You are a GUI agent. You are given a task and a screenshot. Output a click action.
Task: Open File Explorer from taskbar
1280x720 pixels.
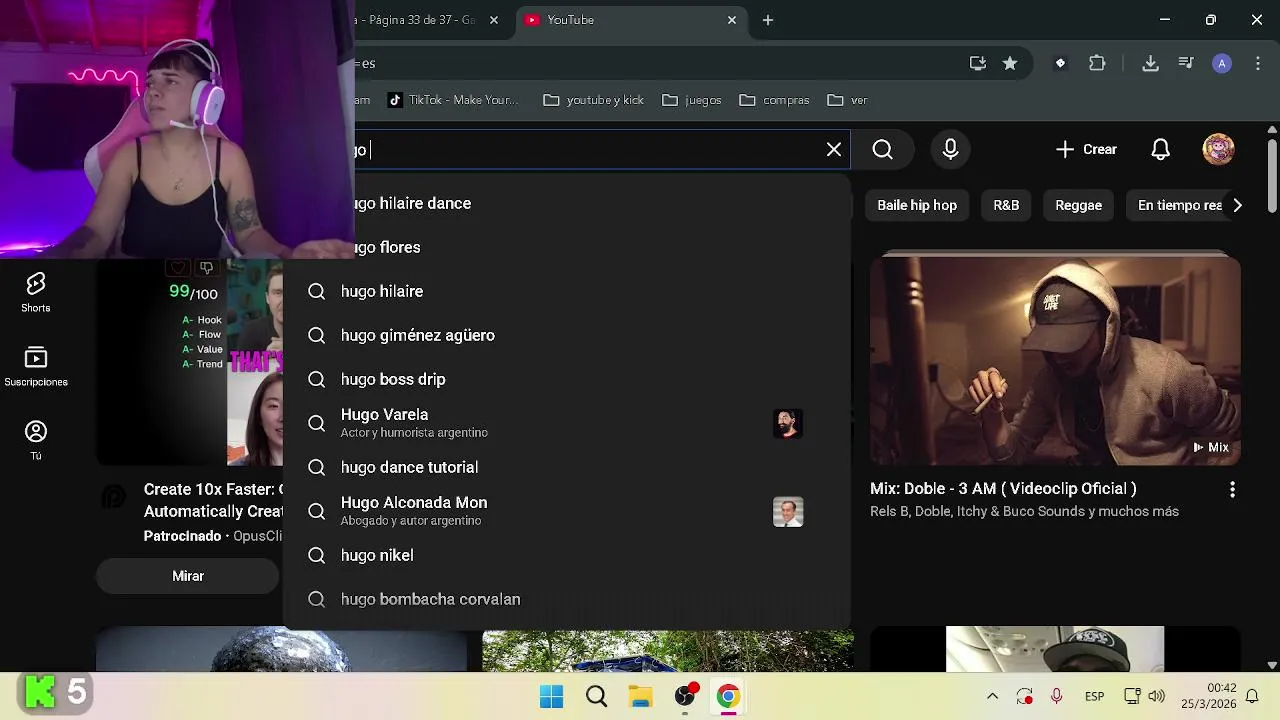click(x=640, y=696)
